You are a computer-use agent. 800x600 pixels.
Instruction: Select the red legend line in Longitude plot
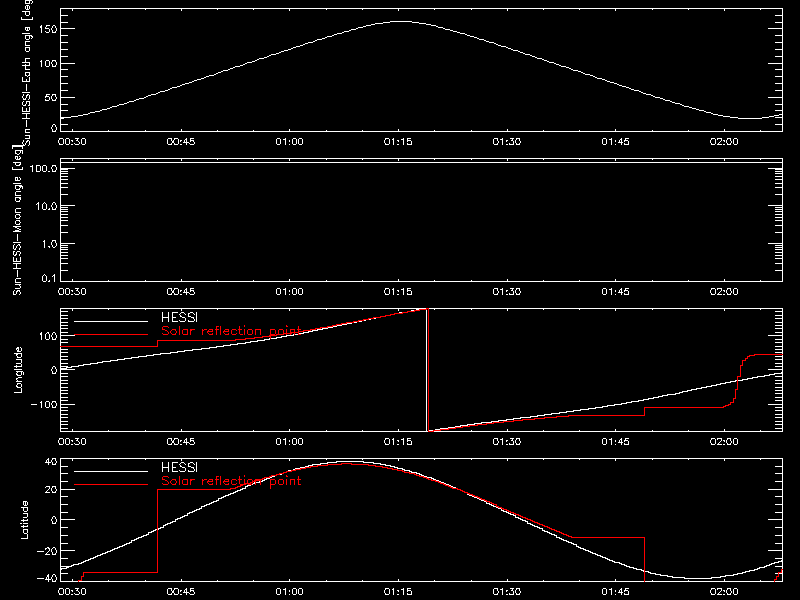pyautogui.click(x=111, y=335)
